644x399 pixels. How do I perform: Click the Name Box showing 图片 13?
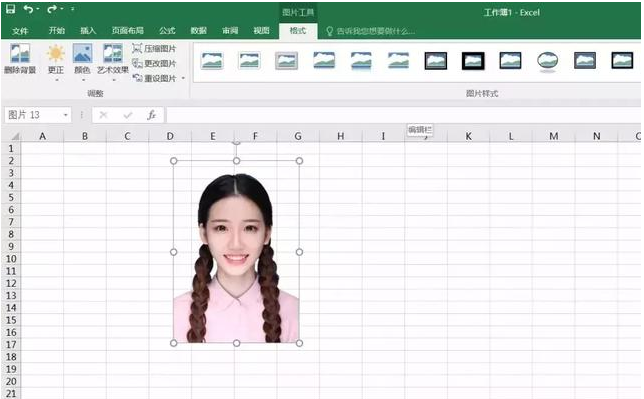[x=33, y=115]
